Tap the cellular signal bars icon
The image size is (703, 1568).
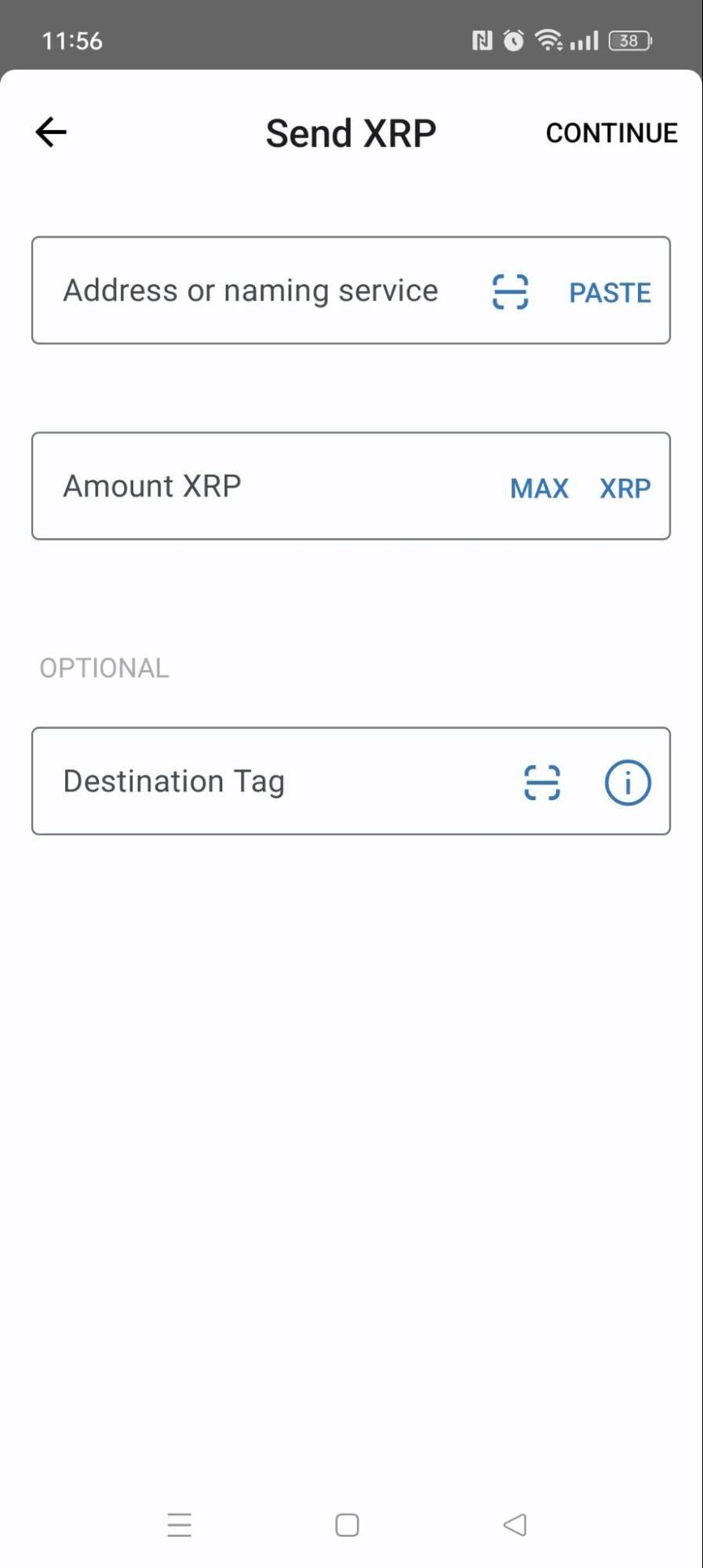click(585, 40)
